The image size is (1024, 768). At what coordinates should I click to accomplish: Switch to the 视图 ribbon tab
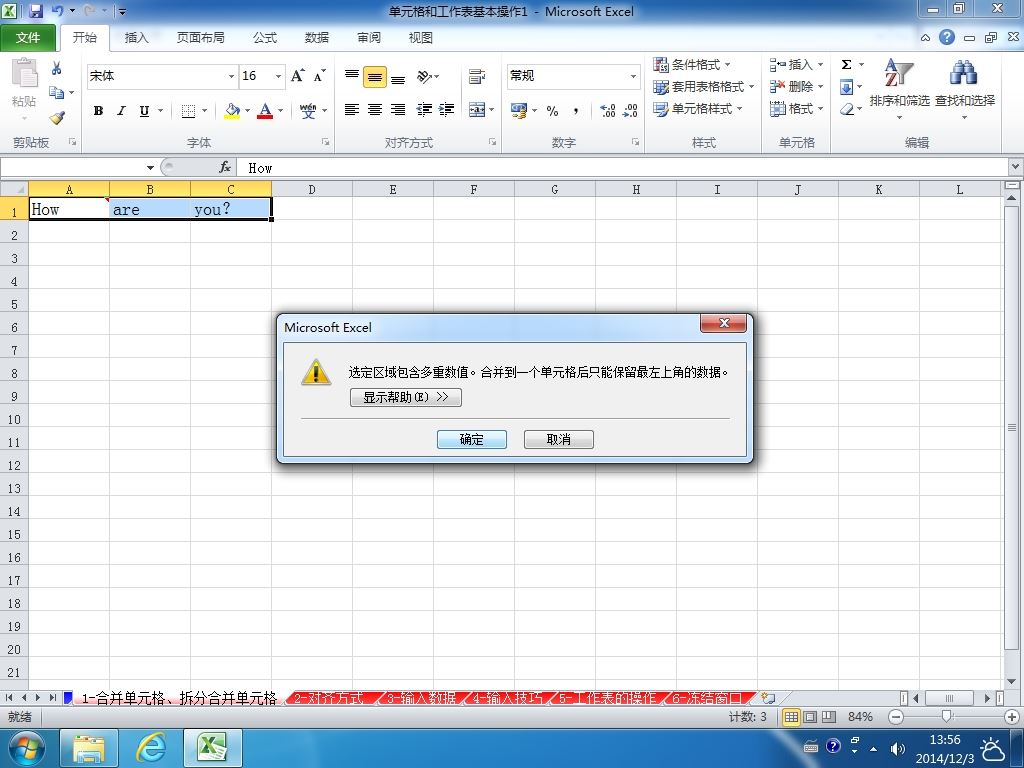coord(421,38)
